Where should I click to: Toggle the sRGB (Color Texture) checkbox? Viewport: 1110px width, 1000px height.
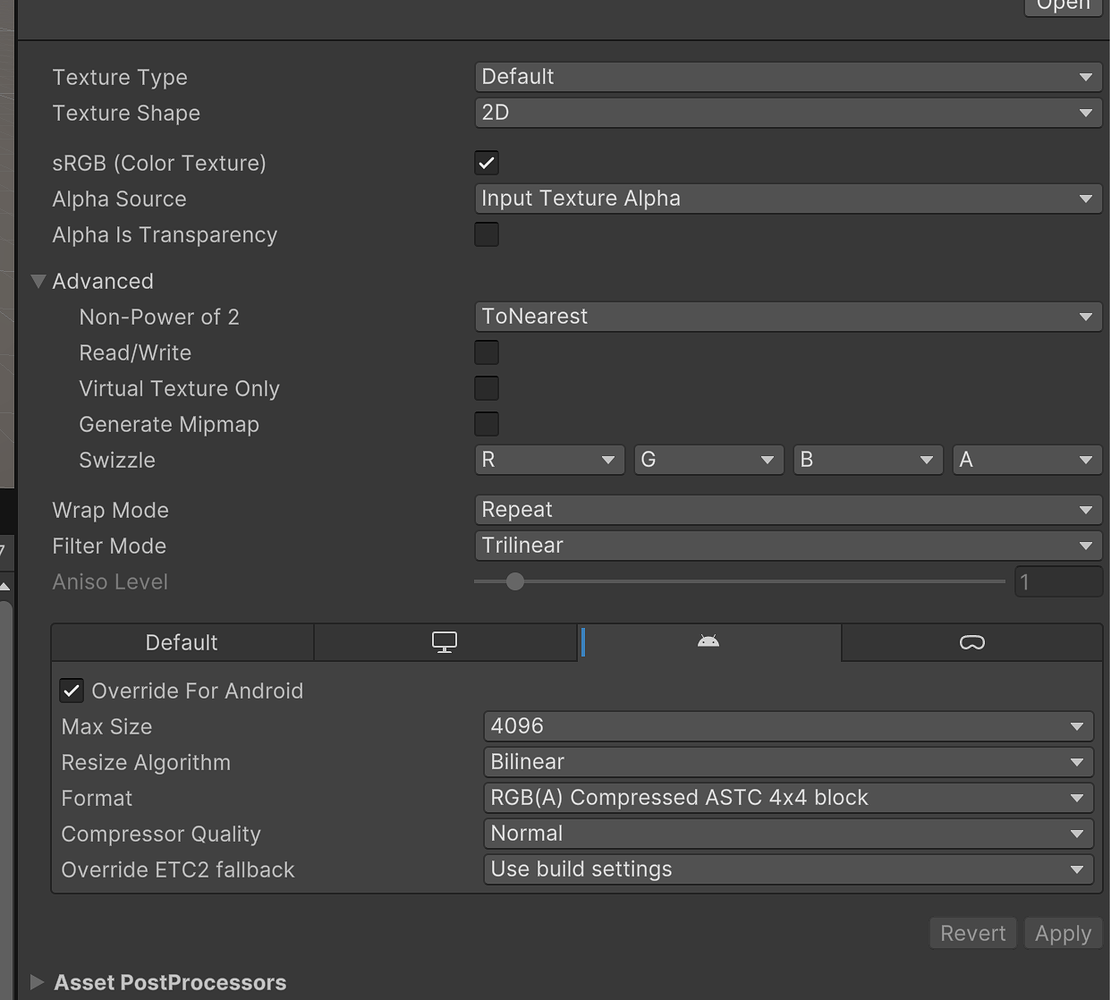[x=487, y=163]
